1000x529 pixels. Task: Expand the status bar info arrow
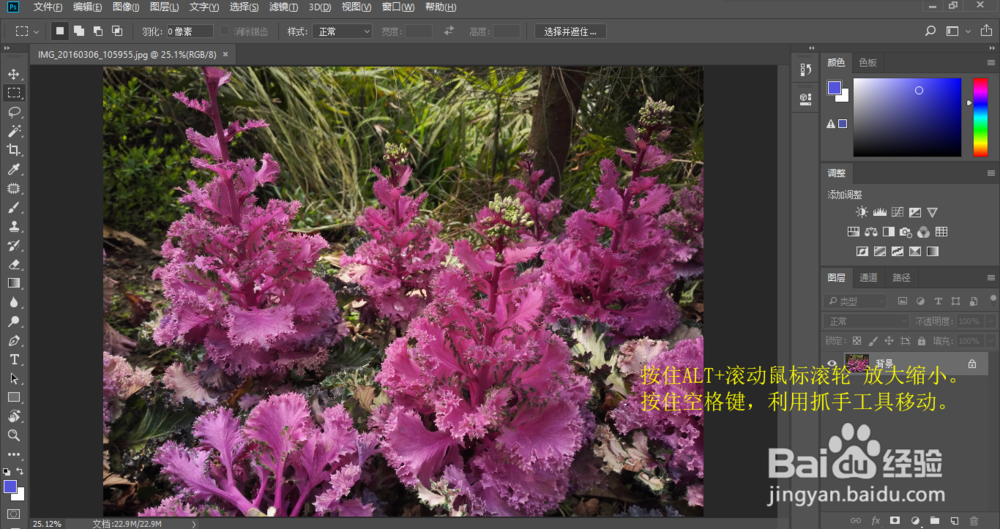(195, 524)
